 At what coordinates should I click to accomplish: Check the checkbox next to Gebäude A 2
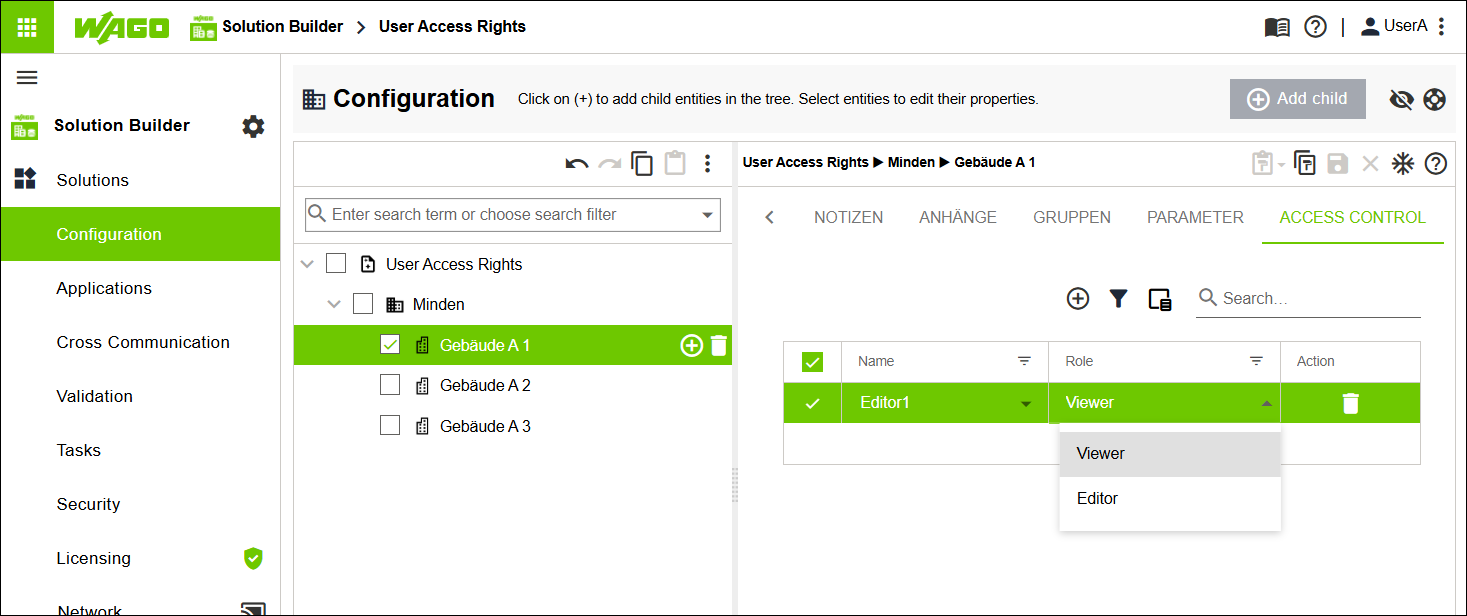point(390,384)
